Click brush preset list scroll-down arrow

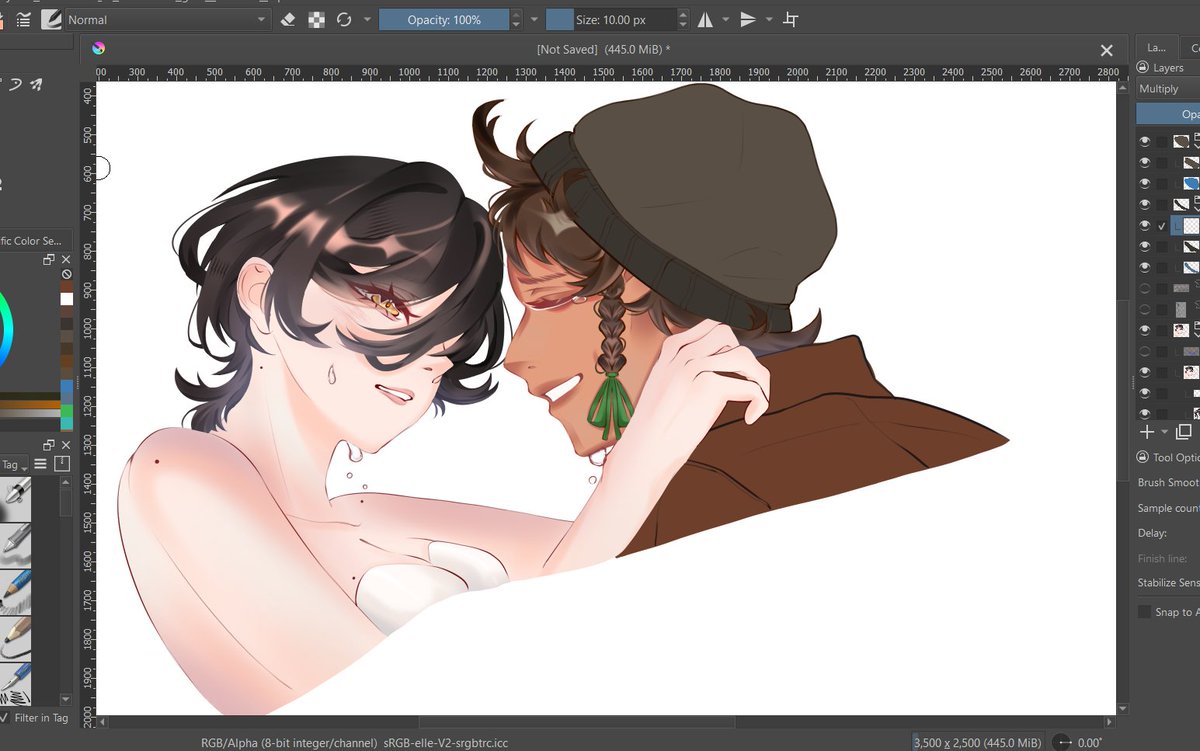tap(66, 699)
